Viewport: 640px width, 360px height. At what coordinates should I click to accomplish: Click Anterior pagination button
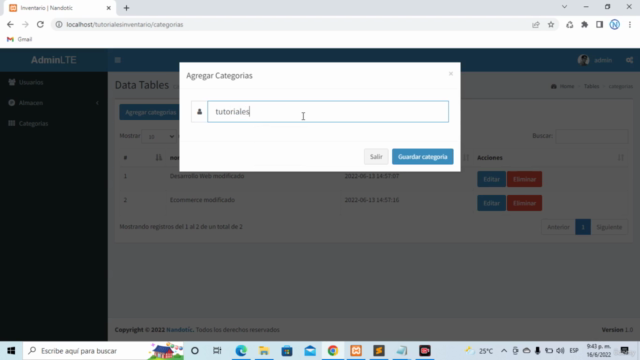pyautogui.click(x=558, y=227)
